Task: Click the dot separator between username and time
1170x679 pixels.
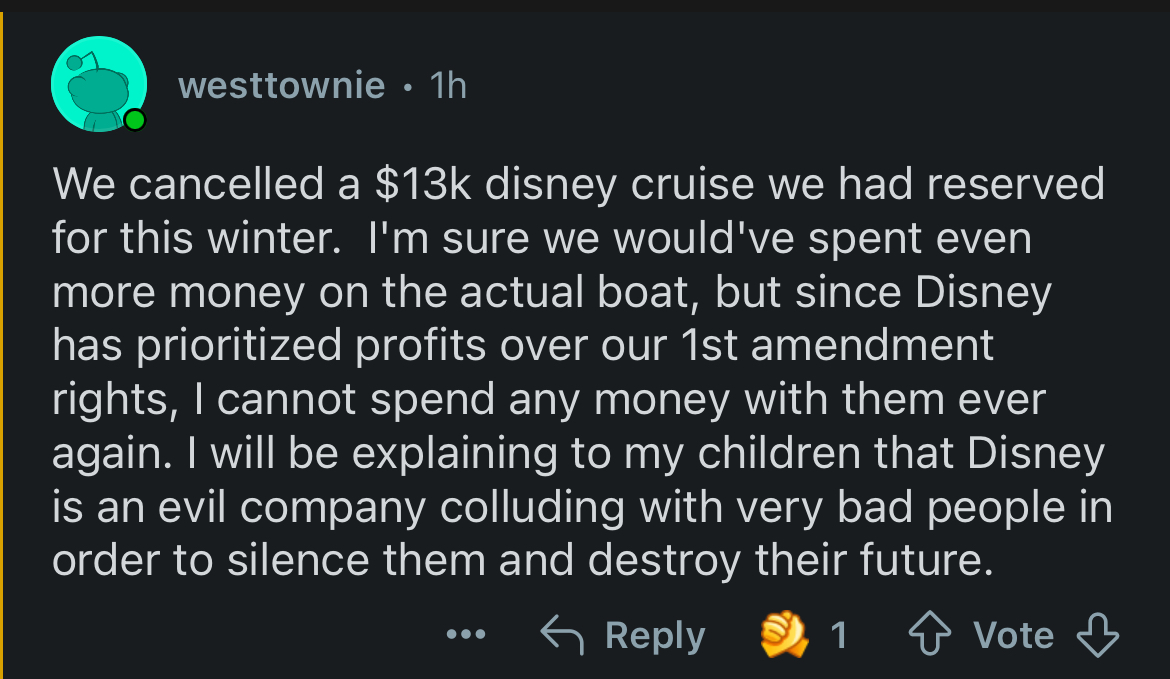Action: click(407, 86)
